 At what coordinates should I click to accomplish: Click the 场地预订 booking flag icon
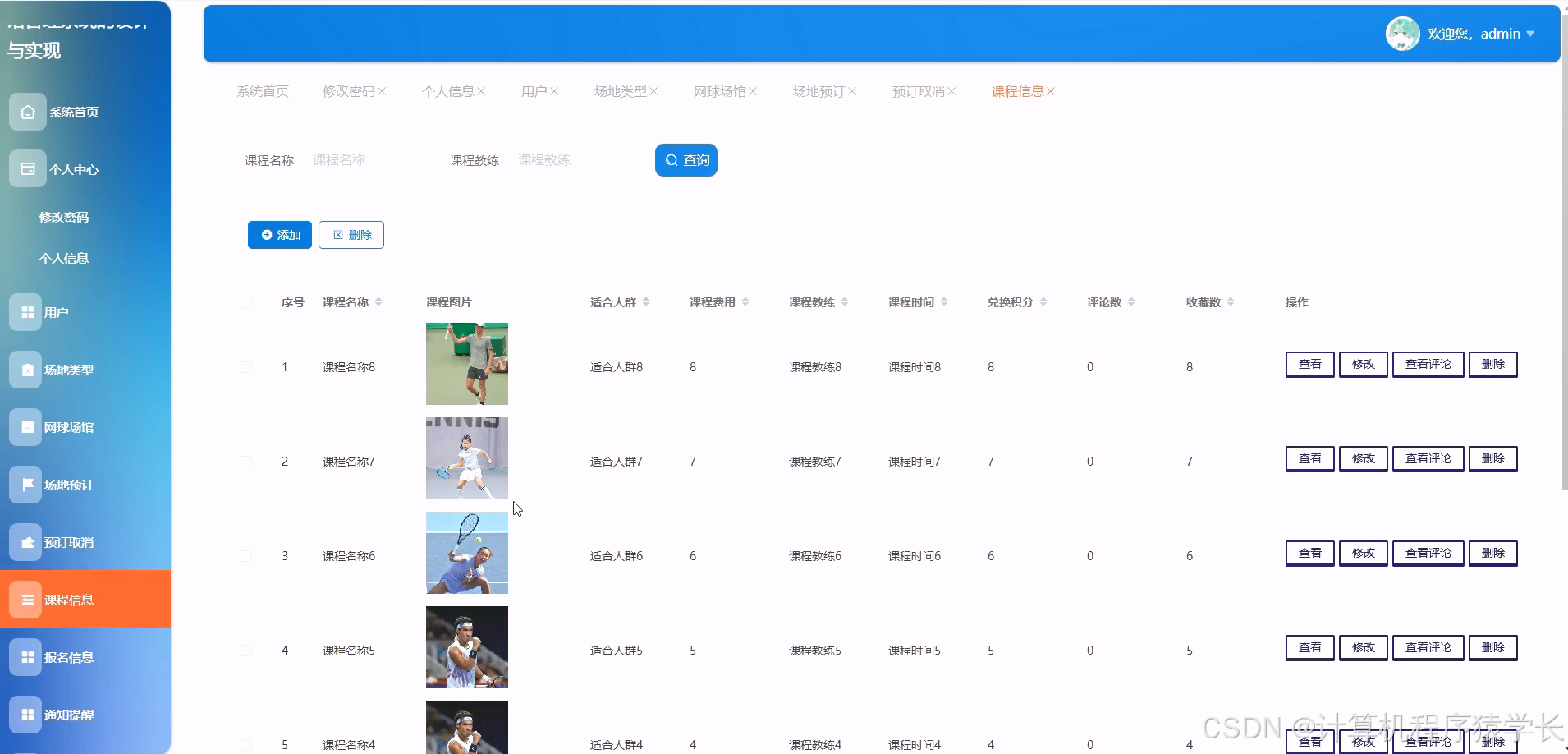(25, 484)
